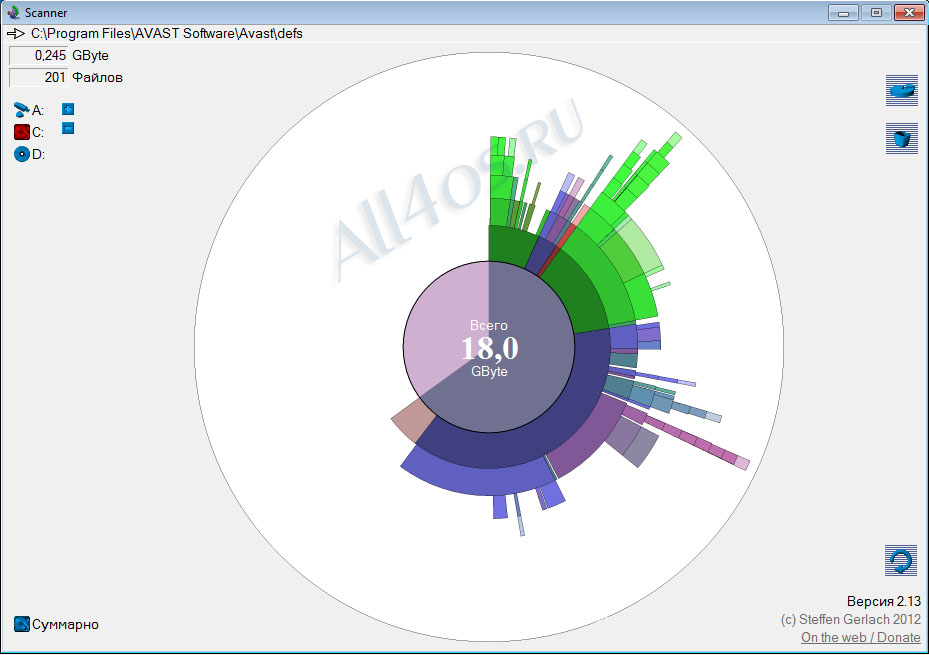Click the 0,245 GByte size field
This screenshot has height=655, width=929.
tap(39, 56)
